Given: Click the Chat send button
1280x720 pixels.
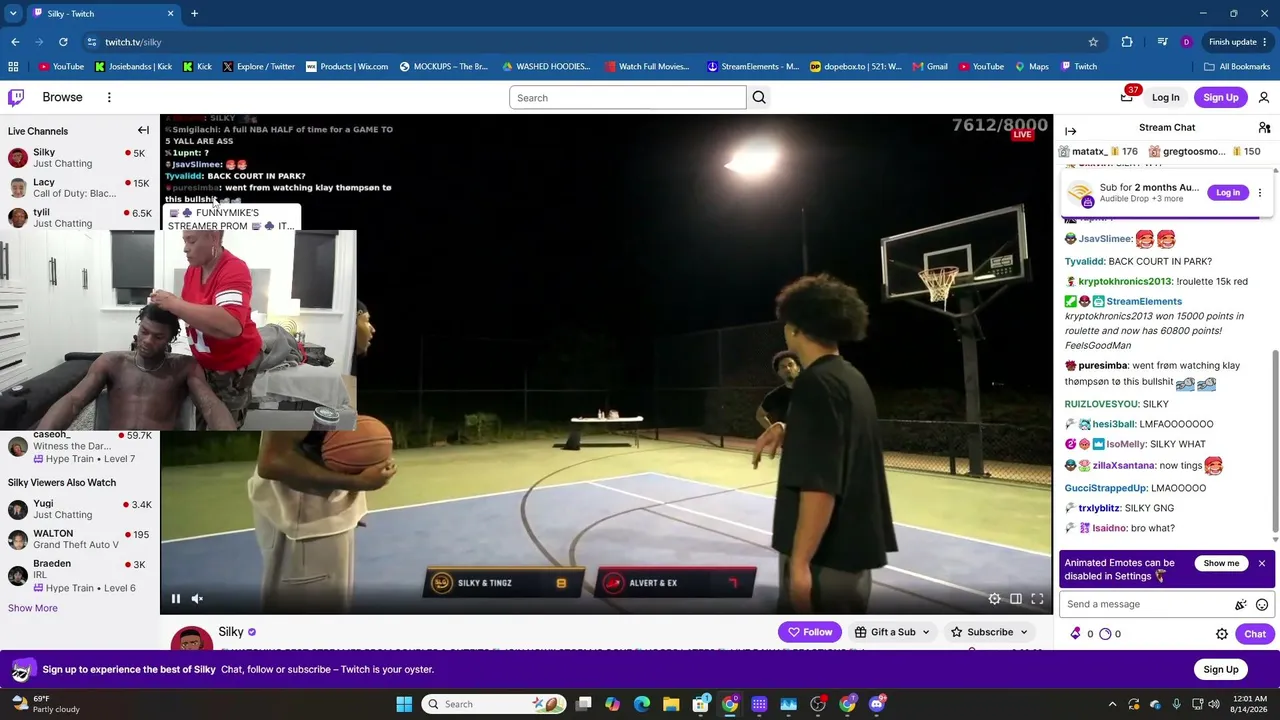Looking at the screenshot, I should pyautogui.click(x=1255, y=634).
